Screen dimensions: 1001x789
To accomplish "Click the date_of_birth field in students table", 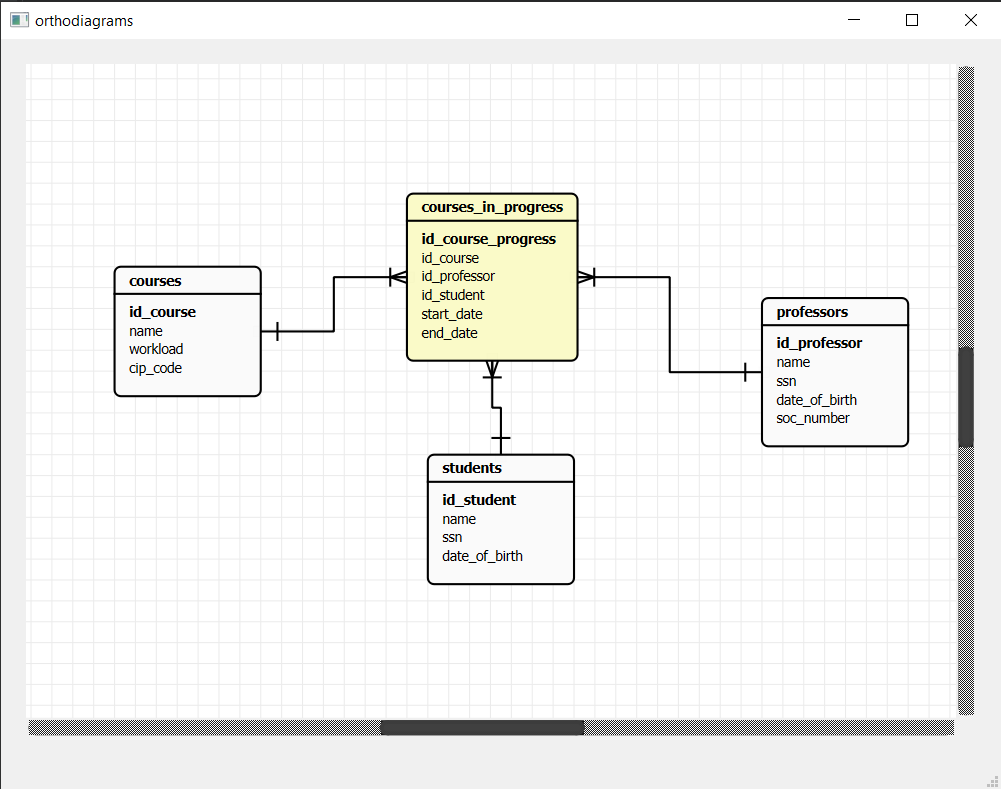I will pos(483,556).
